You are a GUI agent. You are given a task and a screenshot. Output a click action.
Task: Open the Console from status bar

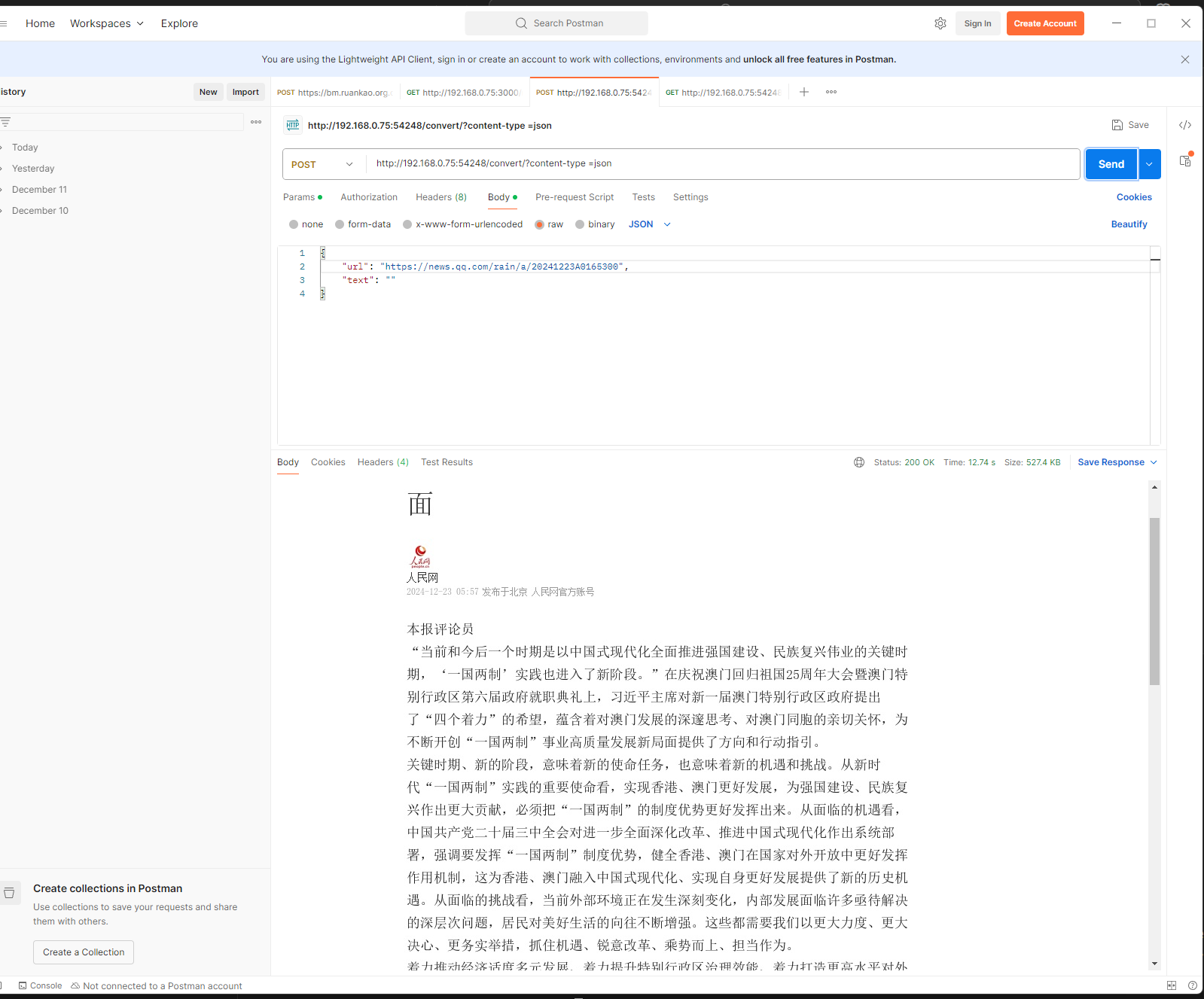click(x=41, y=985)
